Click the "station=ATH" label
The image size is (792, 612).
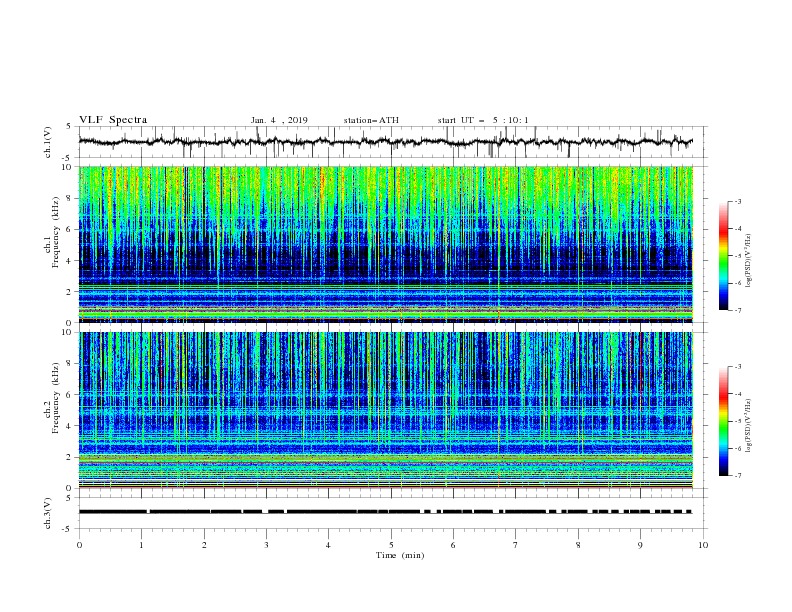coord(371,120)
